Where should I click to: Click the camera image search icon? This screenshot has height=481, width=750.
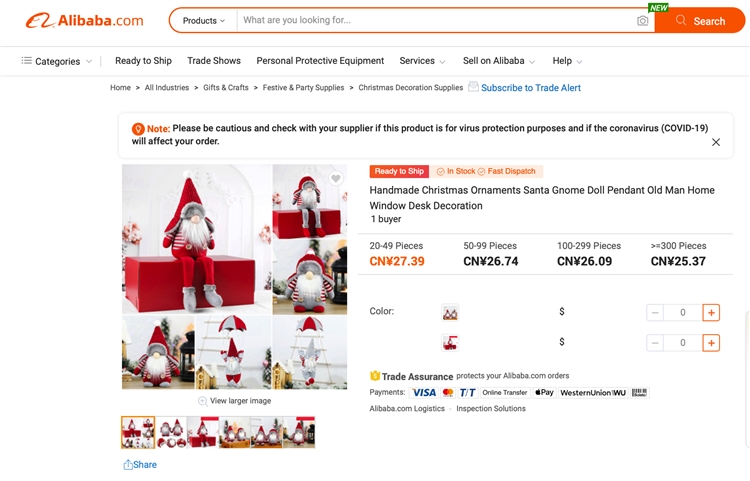(x=643, y=21)
